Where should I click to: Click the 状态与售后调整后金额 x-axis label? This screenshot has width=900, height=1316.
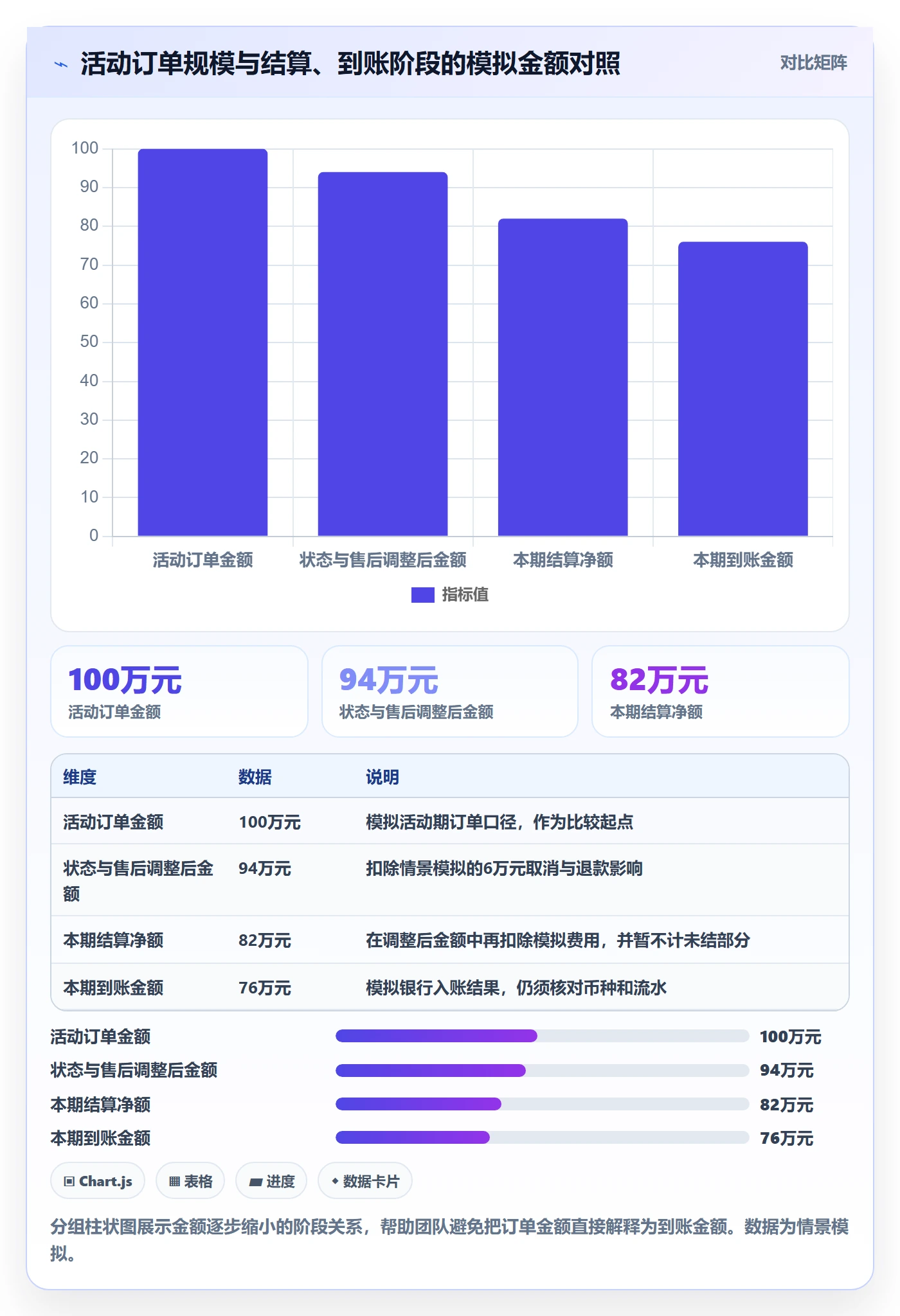(382, 560)
